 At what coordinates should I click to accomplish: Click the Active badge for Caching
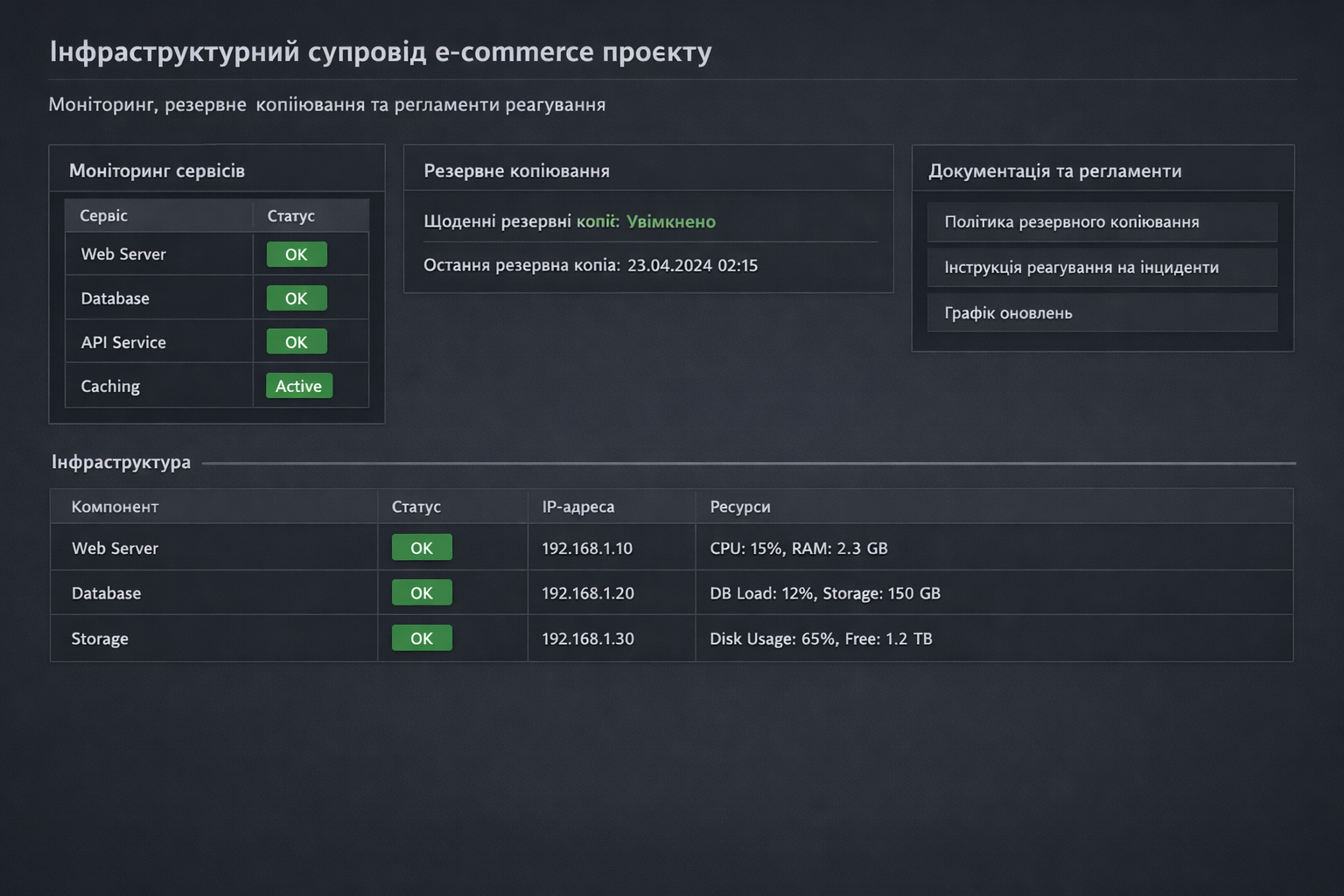coord(298,386)
